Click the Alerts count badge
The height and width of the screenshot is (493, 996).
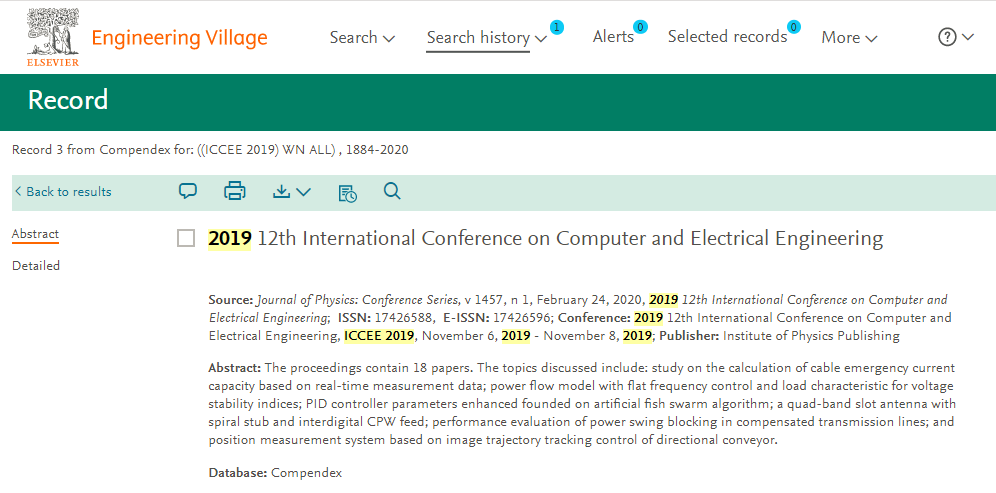[641, 27]
